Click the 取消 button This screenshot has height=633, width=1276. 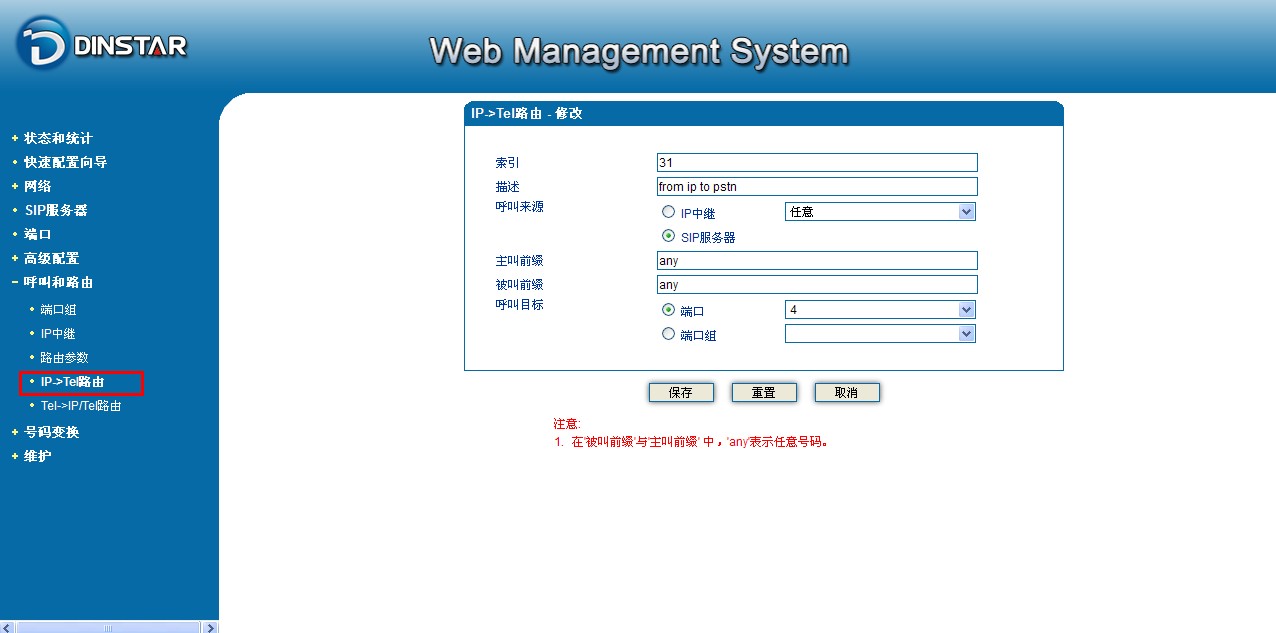(x=847, y=393)
